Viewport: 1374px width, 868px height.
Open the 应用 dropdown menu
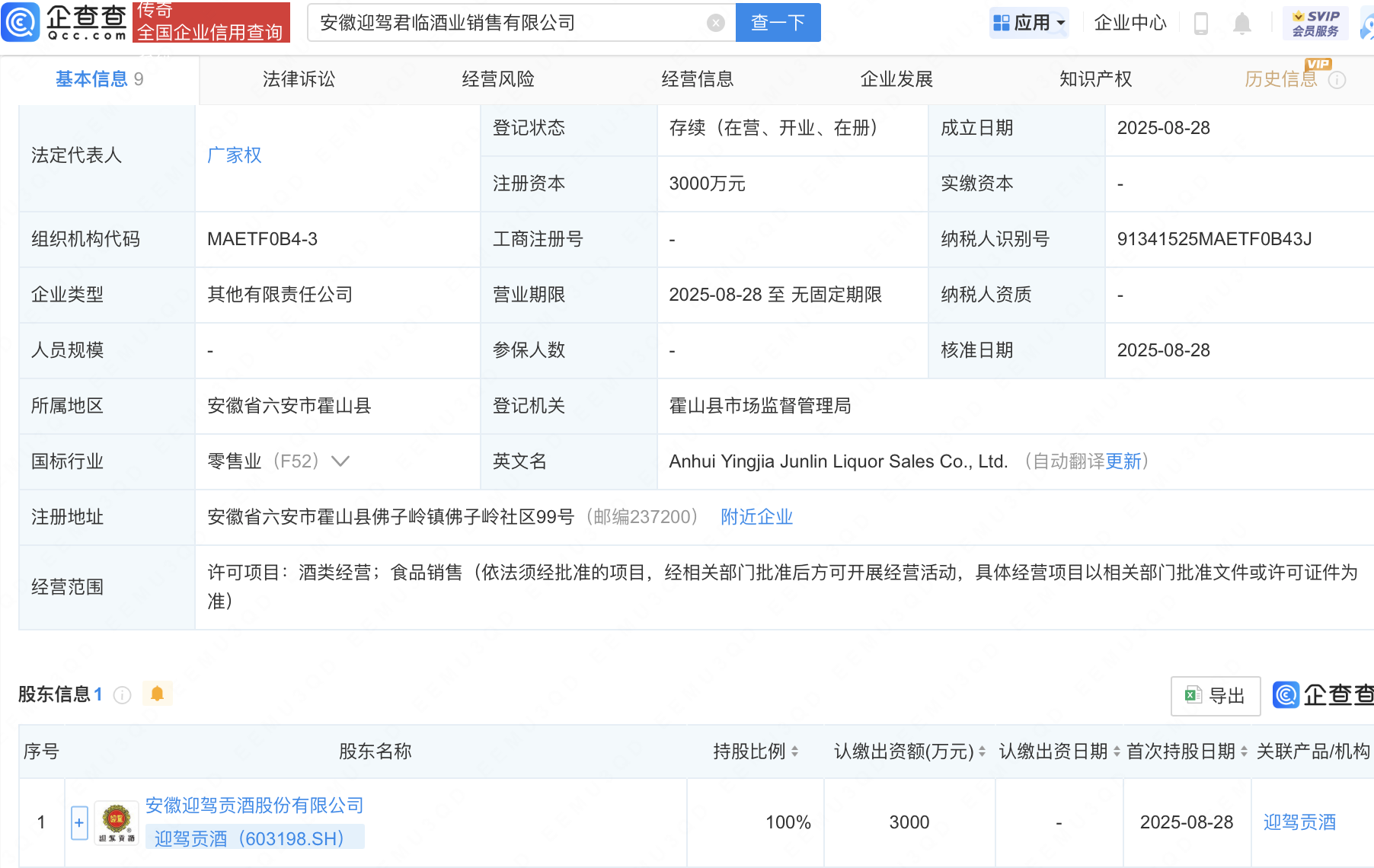pos(1029,23)
